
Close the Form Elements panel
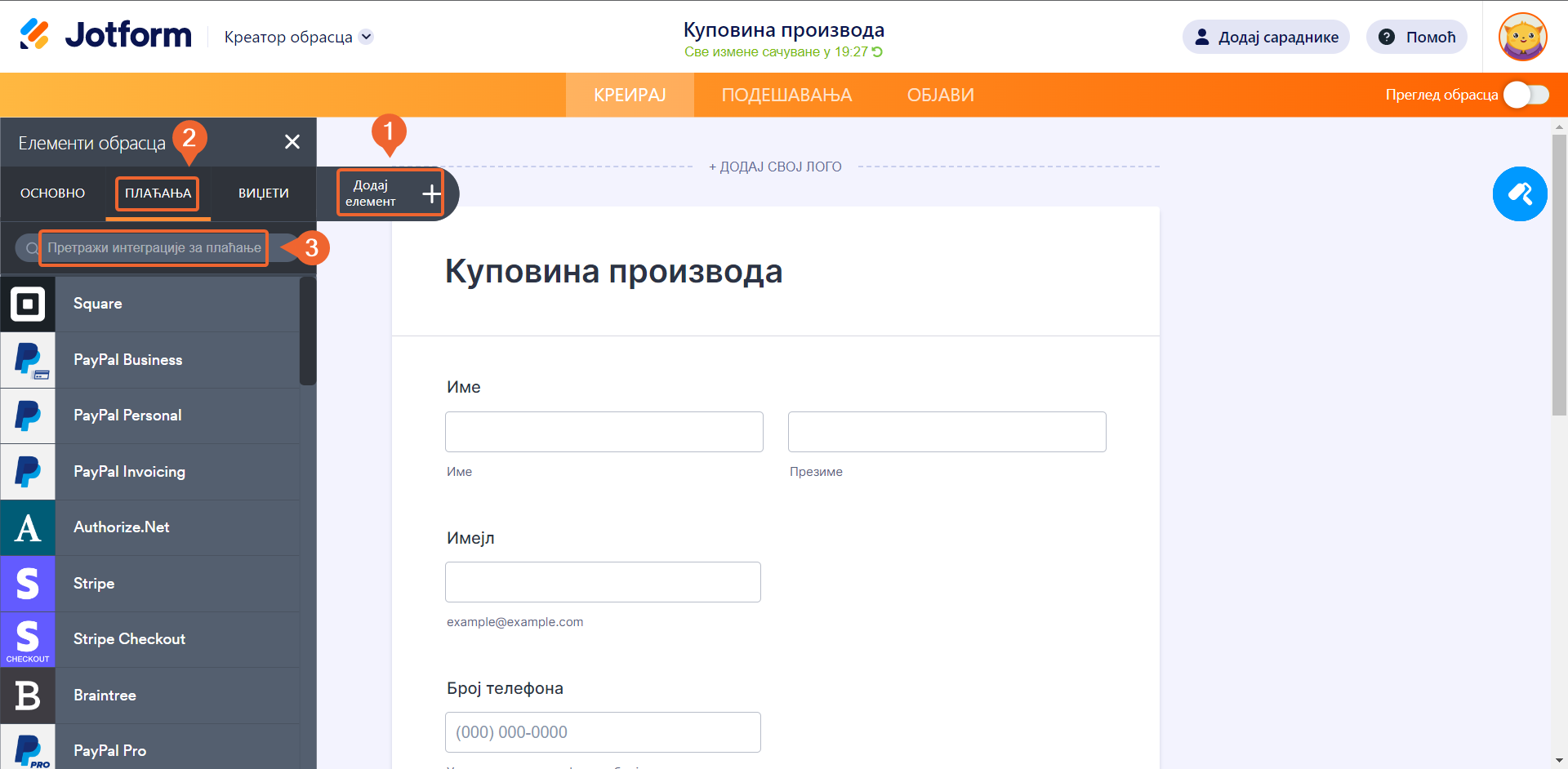[x=292, y=142]
